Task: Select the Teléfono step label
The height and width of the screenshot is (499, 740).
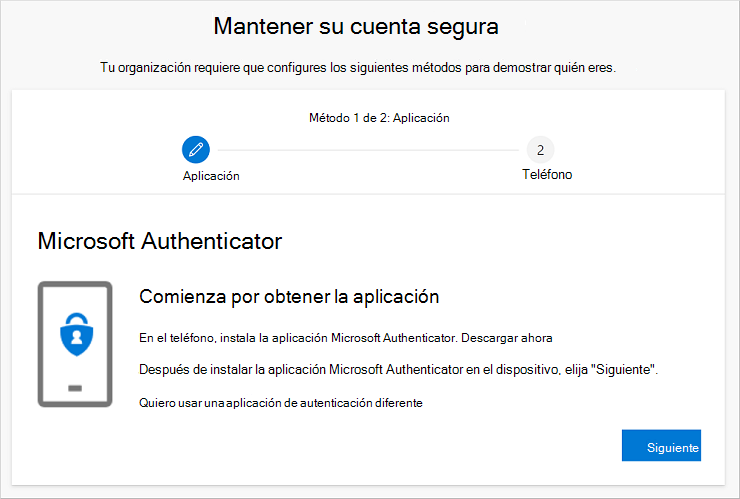Action: click(x=547, y=175)
